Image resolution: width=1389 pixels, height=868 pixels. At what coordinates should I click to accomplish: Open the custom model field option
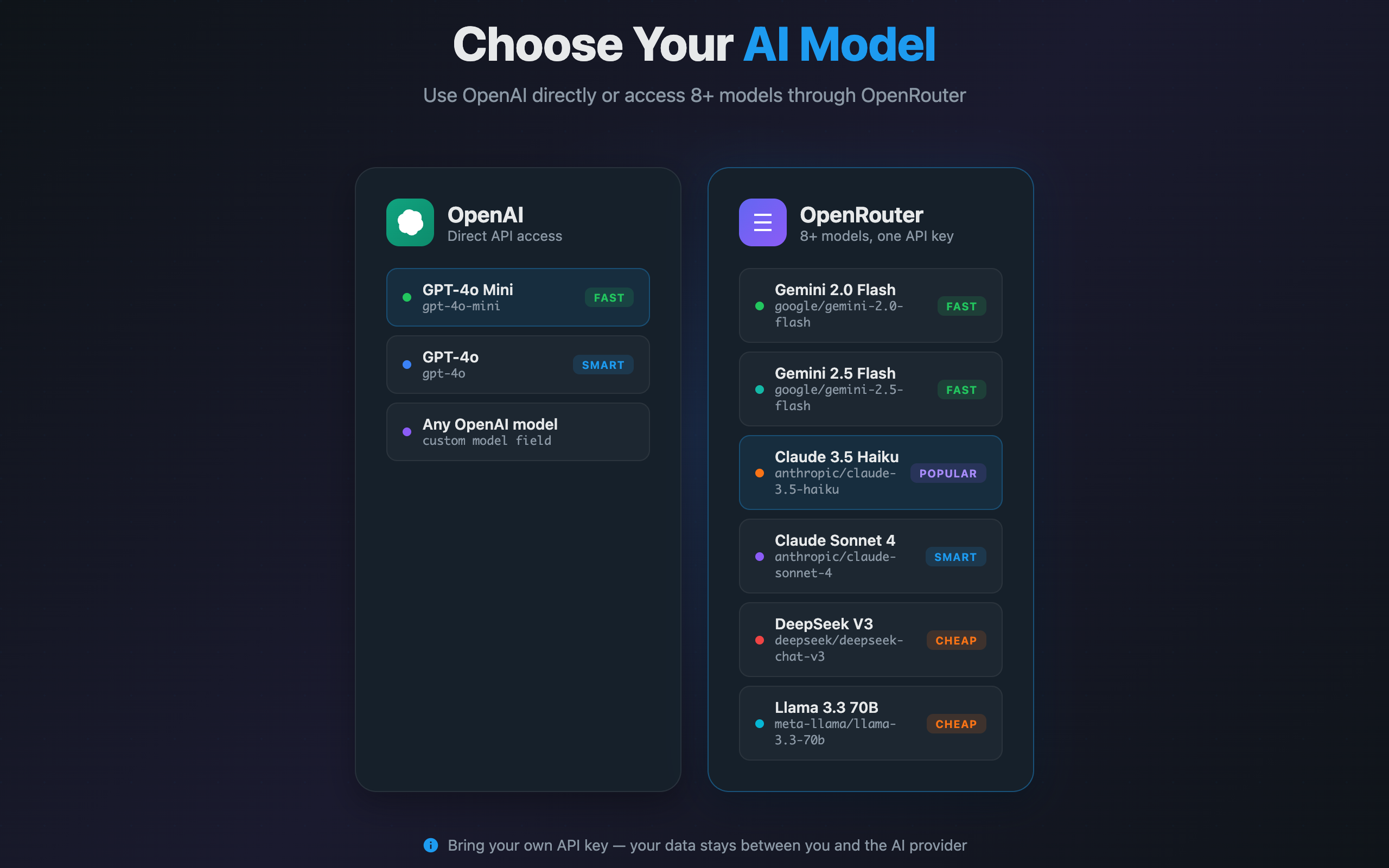coord(517,432)
